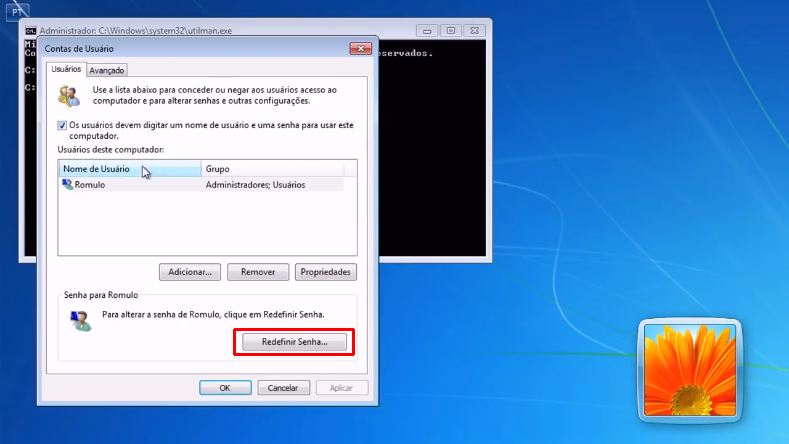789x444 pixels.
Task: Click the orange flower user picture
Action: point(690,370)
